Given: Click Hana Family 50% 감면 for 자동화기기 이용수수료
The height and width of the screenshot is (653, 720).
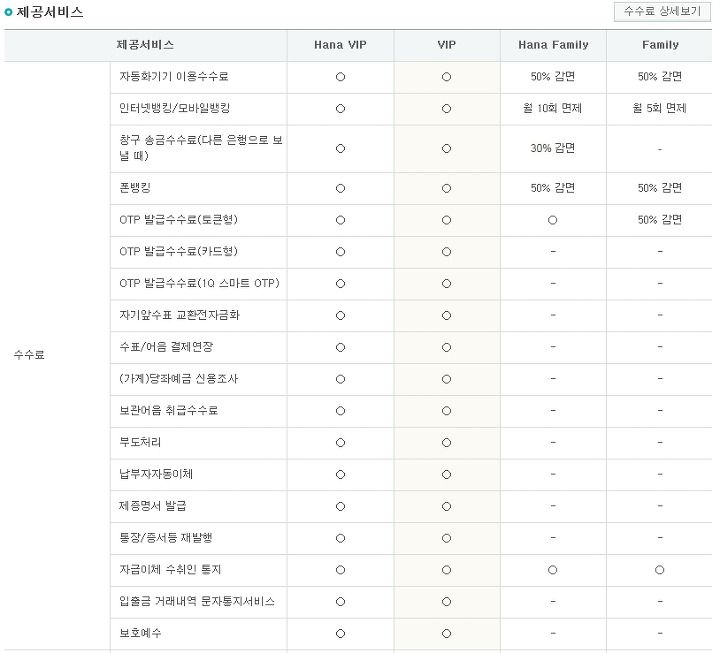Looking at the screenshot, I should (552, 77).
